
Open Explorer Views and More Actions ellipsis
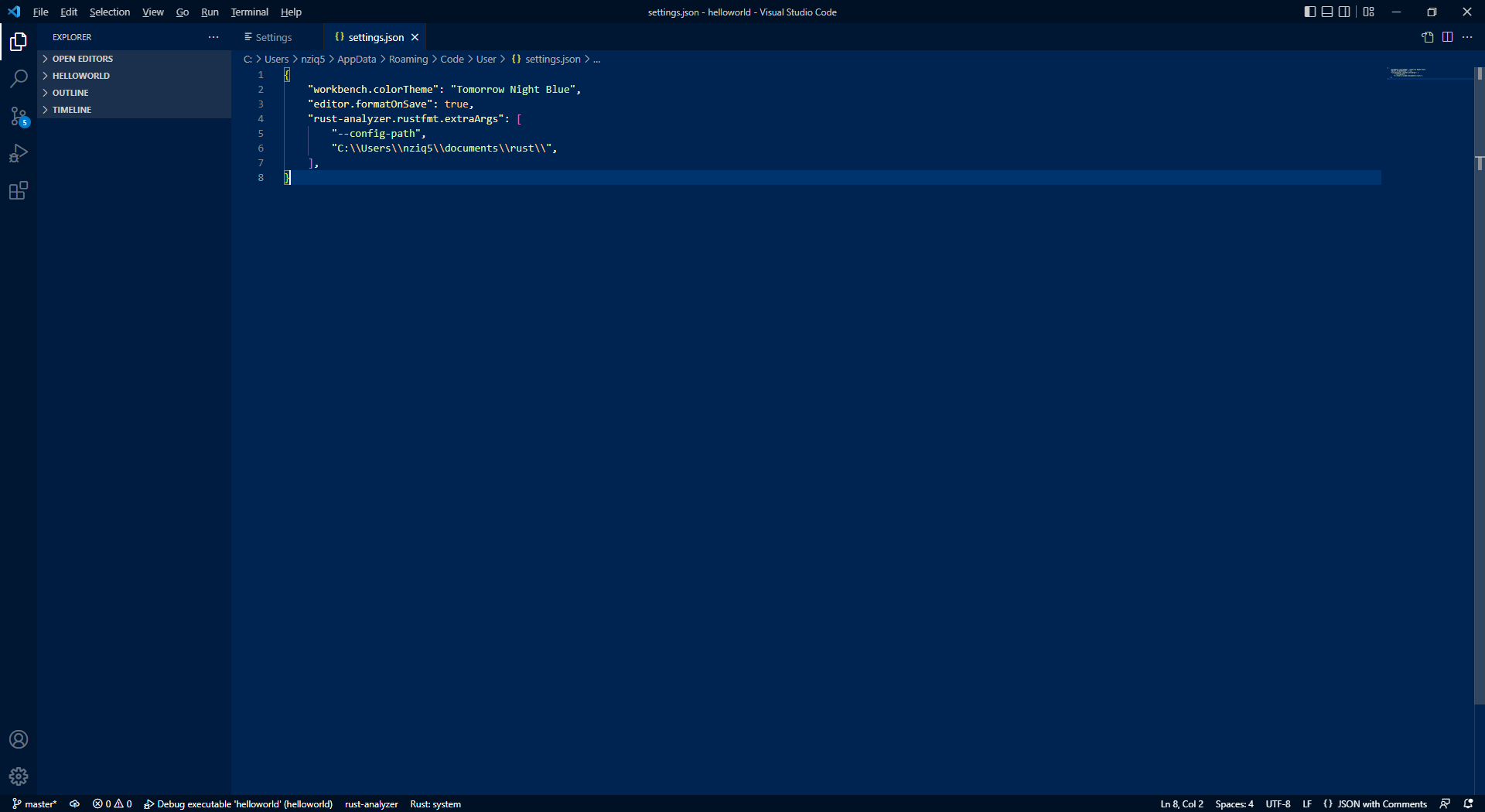point(213,37)
